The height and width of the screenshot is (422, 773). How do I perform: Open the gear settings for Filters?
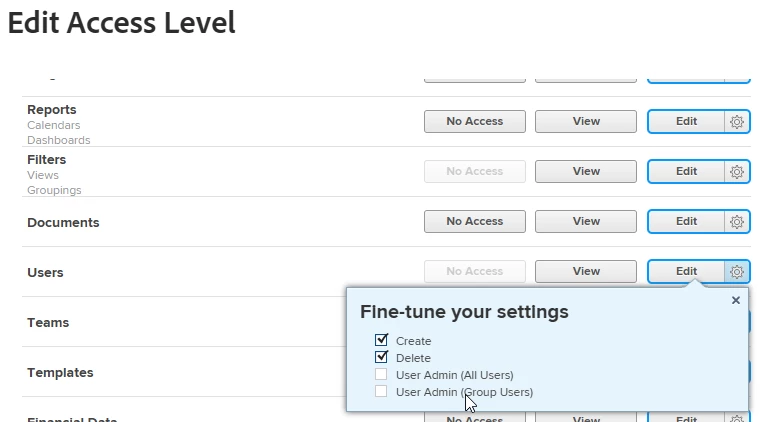pyautogui.click(x=737, y=172)
